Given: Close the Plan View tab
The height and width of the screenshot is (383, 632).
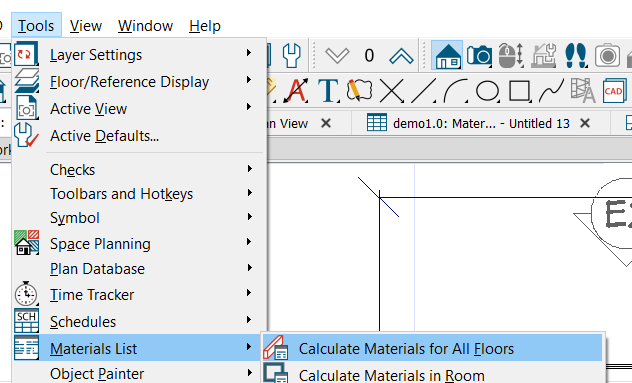Looking at the screenshot, I should [326, 123].
